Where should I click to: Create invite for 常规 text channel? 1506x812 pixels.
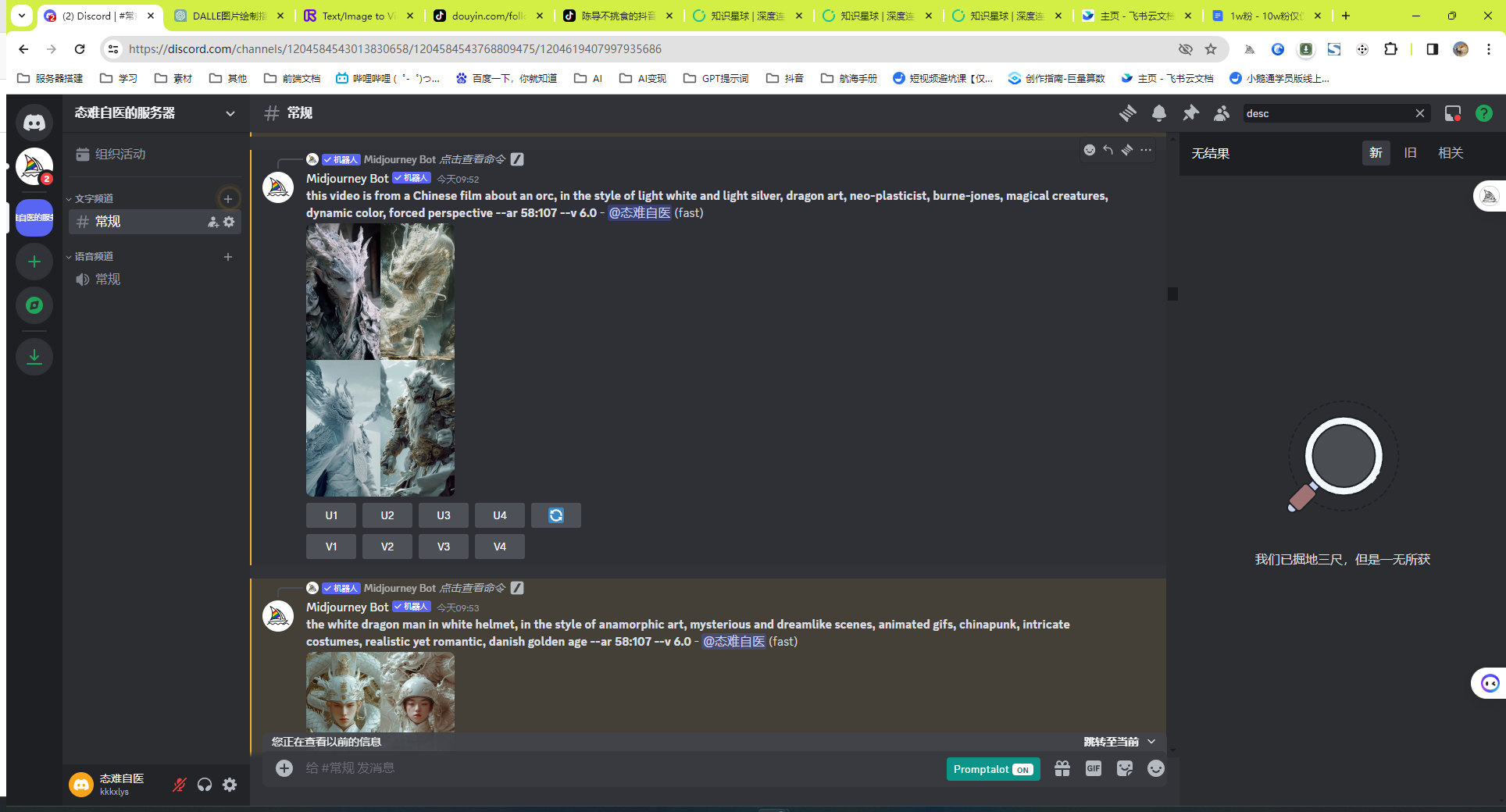click(x=213, y=222)
